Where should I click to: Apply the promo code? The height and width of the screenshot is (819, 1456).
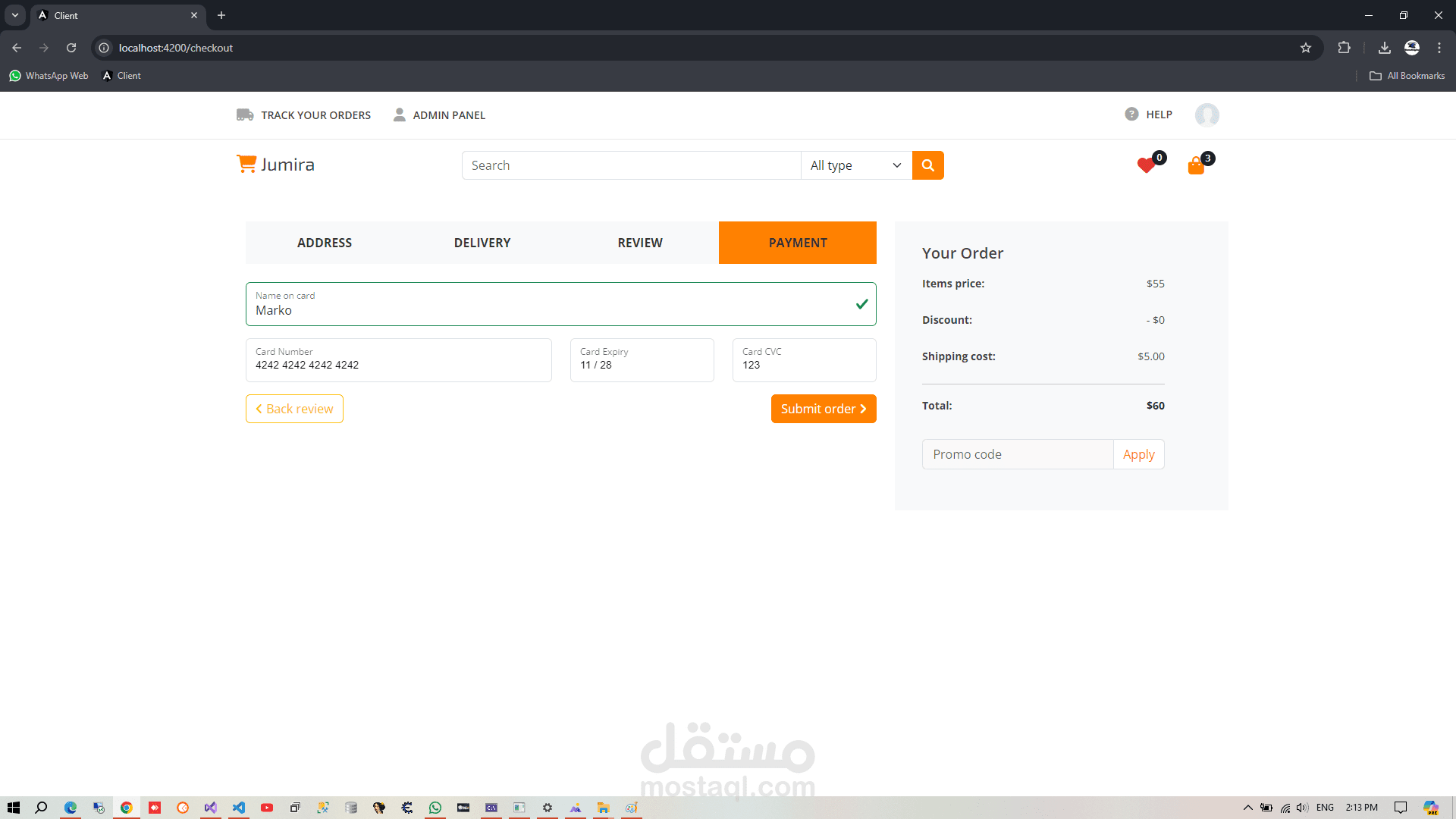coord(1138,454)
